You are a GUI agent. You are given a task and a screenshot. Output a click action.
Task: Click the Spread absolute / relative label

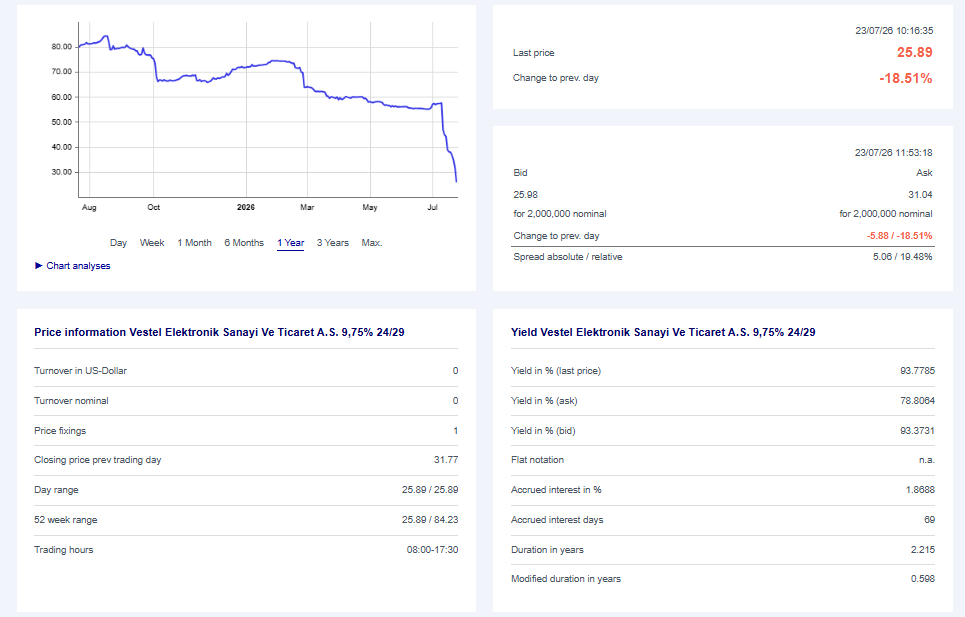coord(568,257)
